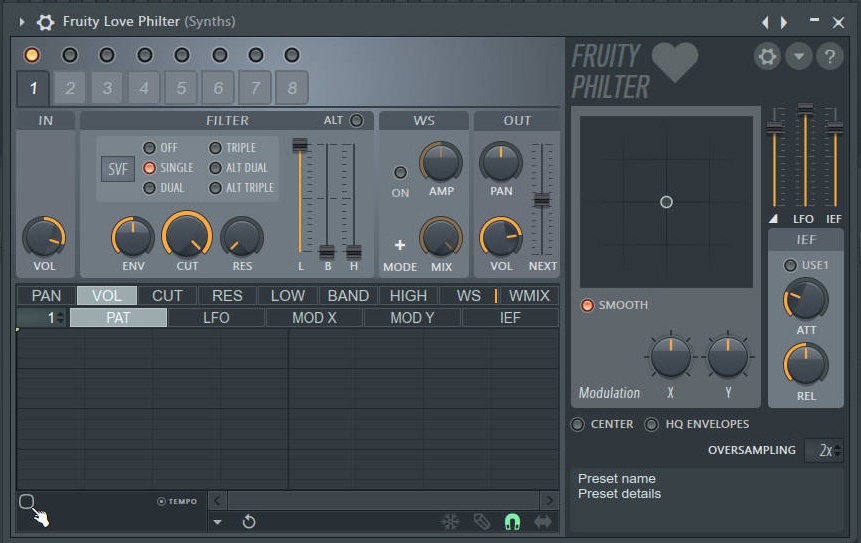Open the WMIX envelope target

pos(529,295)
